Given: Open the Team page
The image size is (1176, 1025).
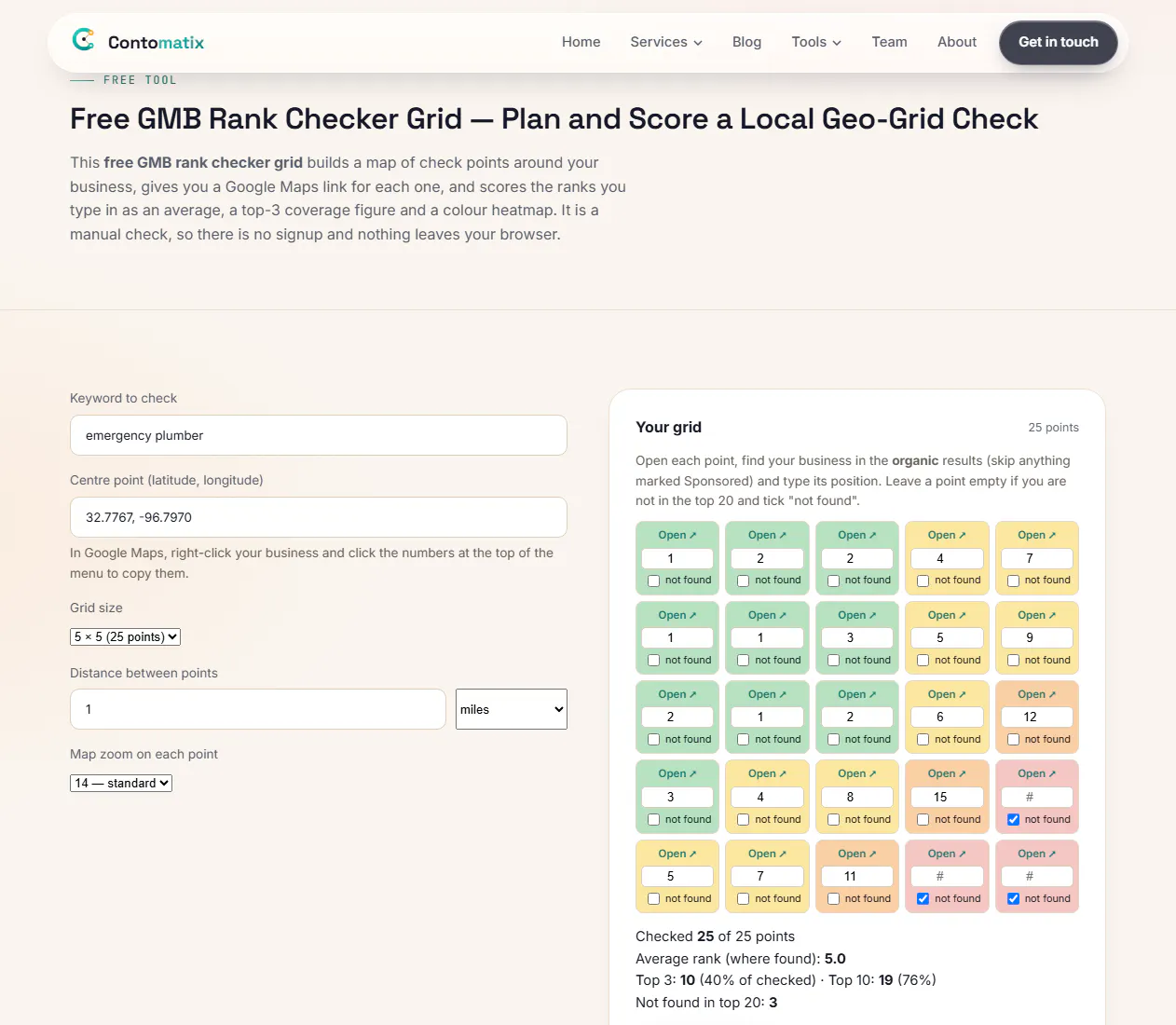Looking at the screenshot, I should tap(889, 42).
